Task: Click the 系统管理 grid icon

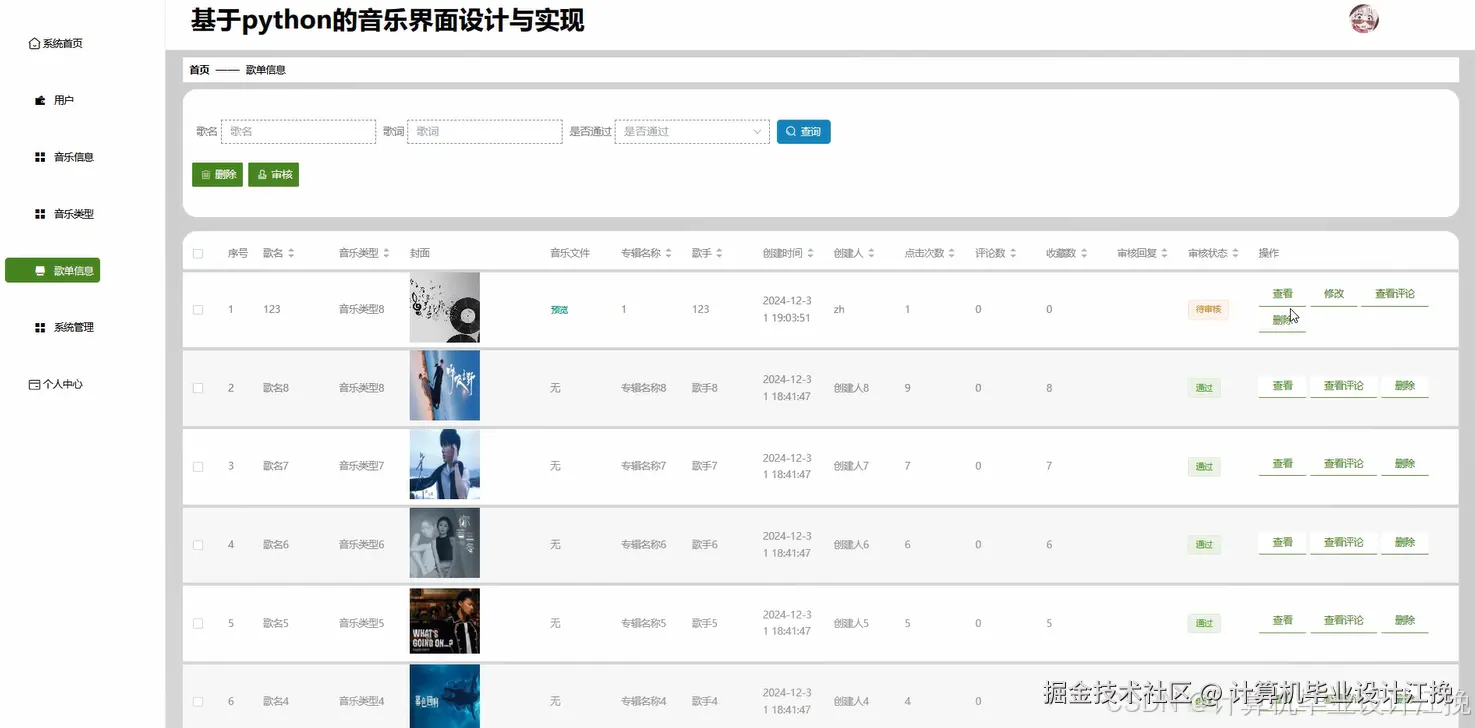Action: coord(40,328)
